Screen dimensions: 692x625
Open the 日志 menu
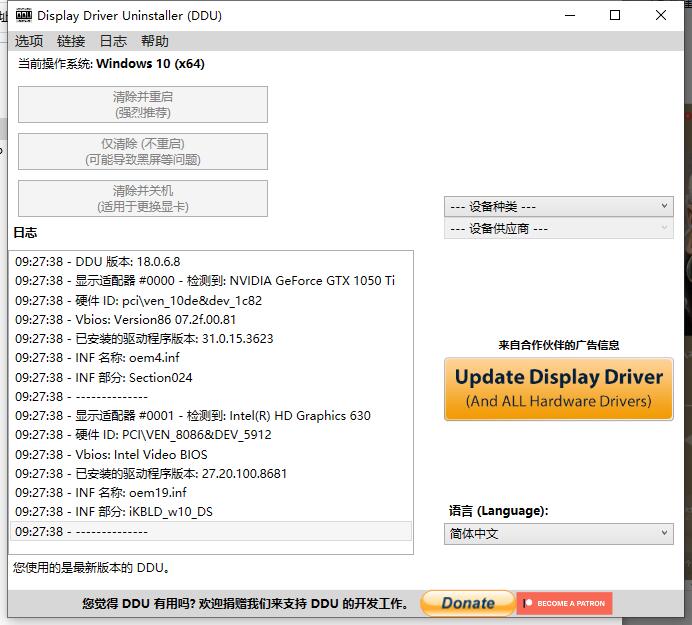pos(113,41)
